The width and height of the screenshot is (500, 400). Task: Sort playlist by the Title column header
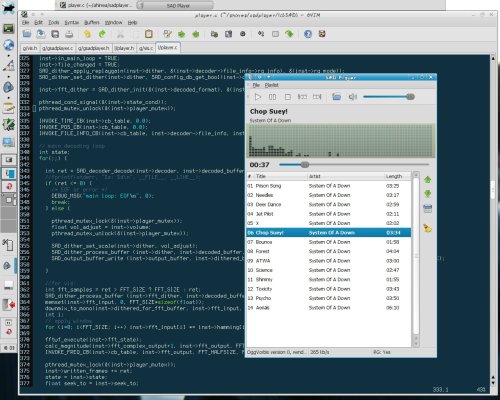[280, 176]
